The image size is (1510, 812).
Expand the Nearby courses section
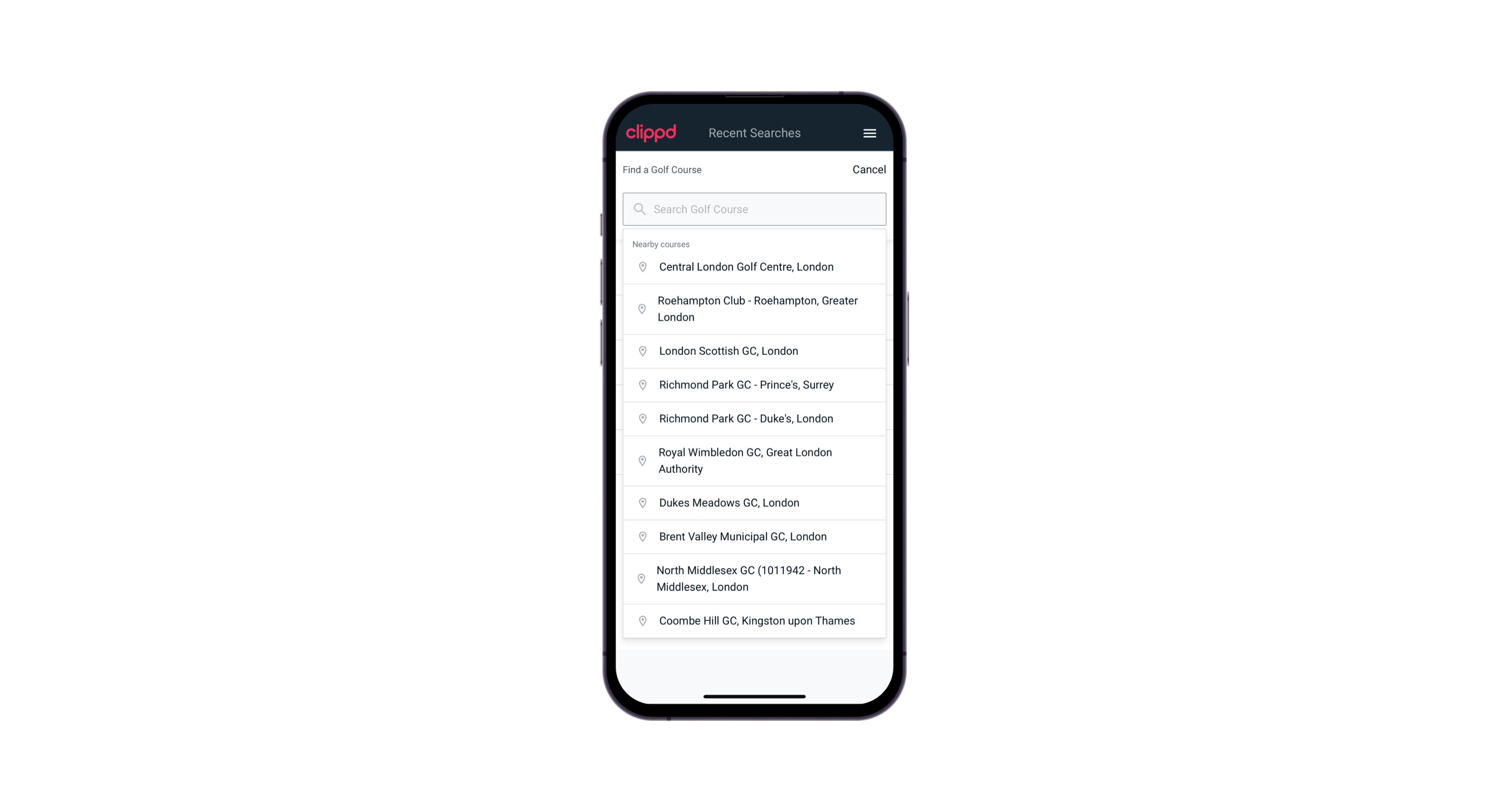660,244
